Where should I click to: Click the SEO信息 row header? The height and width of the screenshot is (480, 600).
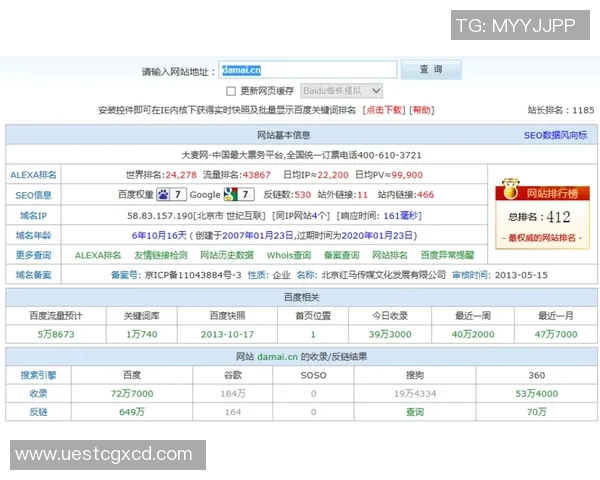coord(33,195)
